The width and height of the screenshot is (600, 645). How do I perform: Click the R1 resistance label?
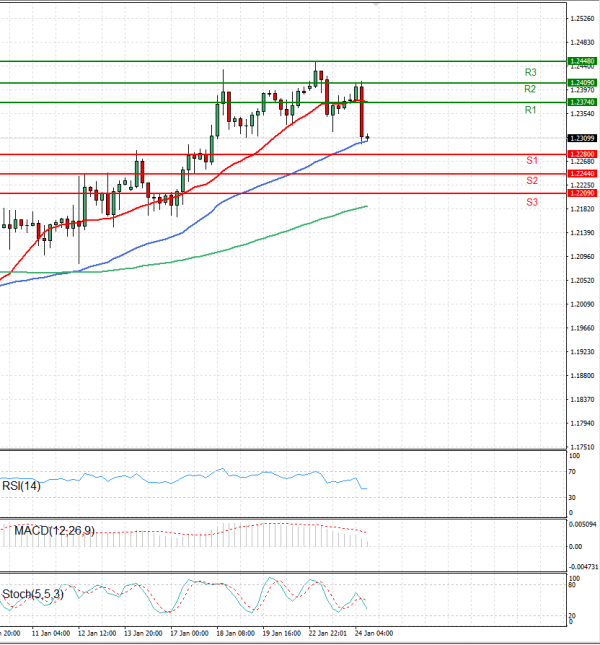pyautogui.click(x=531, y=110)
